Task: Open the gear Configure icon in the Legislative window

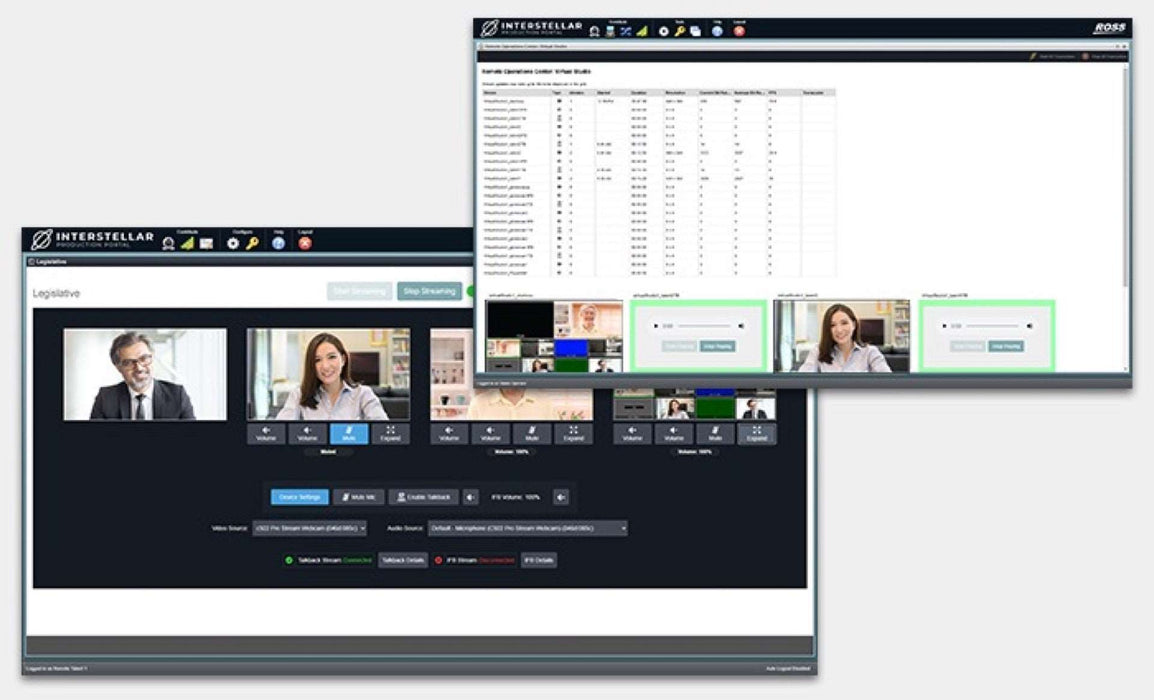Action: tap(233, 243)
